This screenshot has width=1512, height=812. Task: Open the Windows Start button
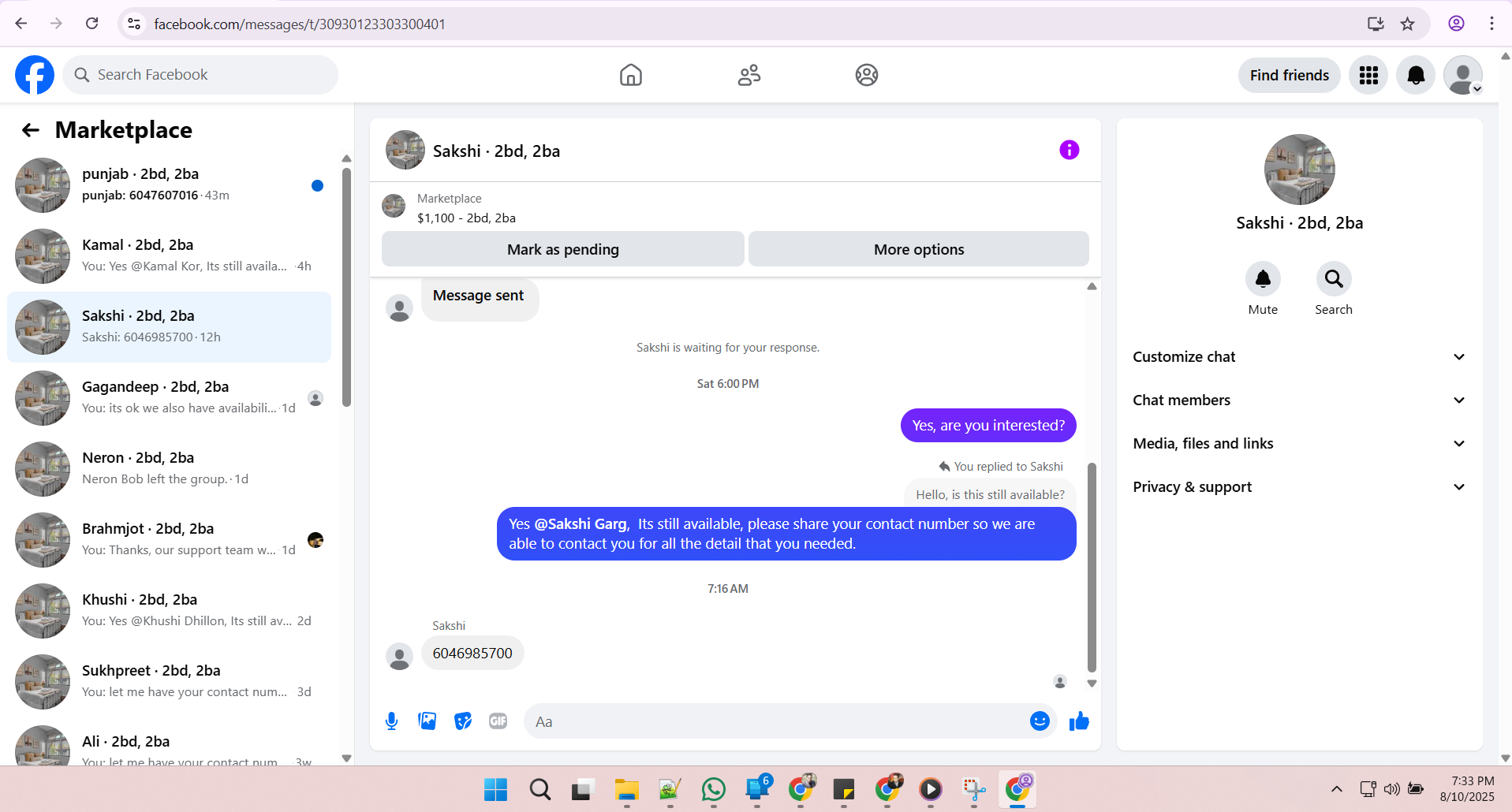[495, 789]
